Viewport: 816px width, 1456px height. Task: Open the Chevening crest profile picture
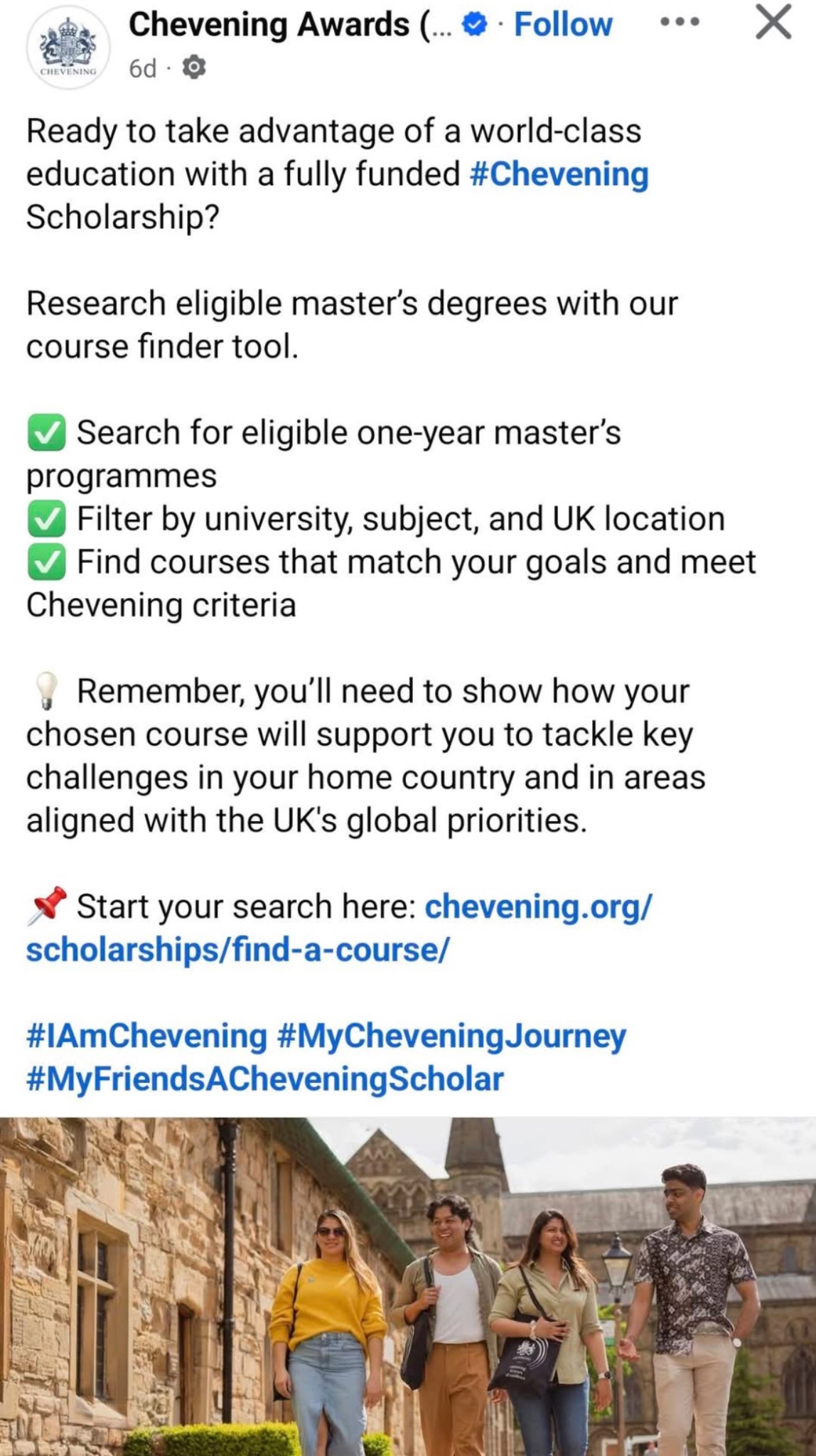tap(68, 48)
